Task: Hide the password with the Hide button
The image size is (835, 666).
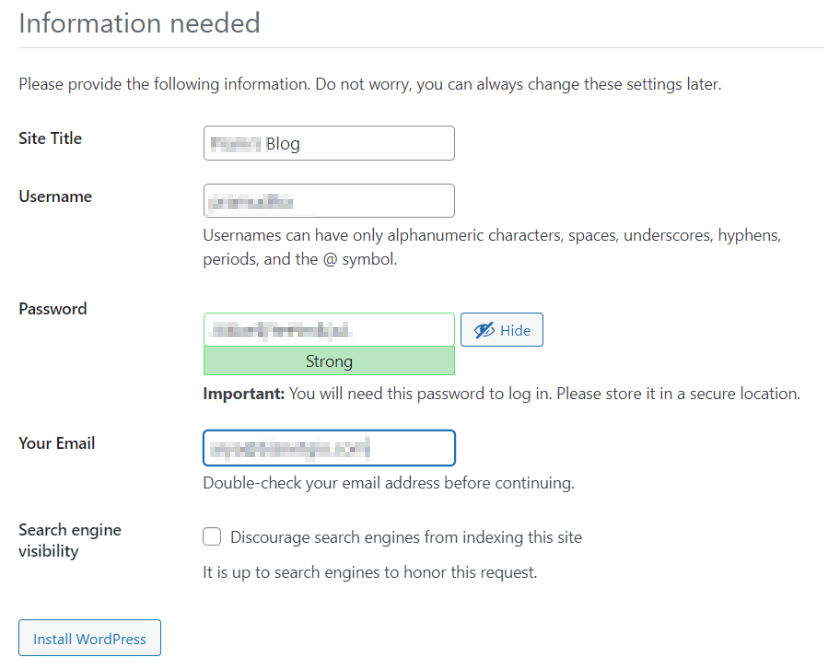Action: 502,330
